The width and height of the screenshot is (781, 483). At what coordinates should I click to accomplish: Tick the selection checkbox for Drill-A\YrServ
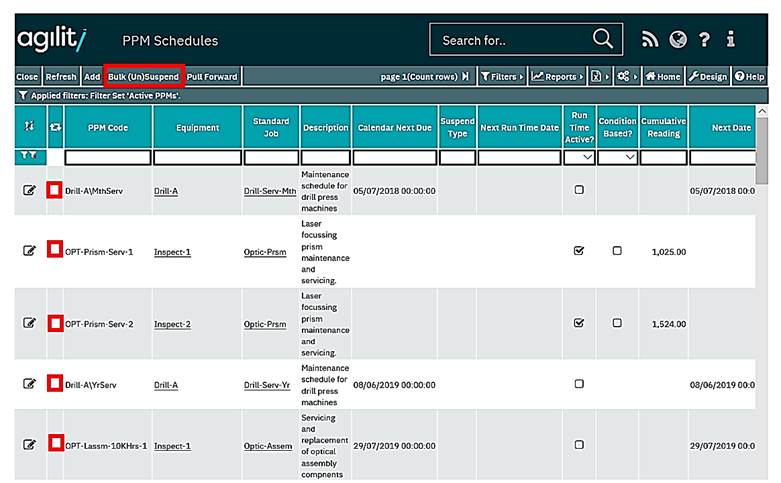click(55, 383)
